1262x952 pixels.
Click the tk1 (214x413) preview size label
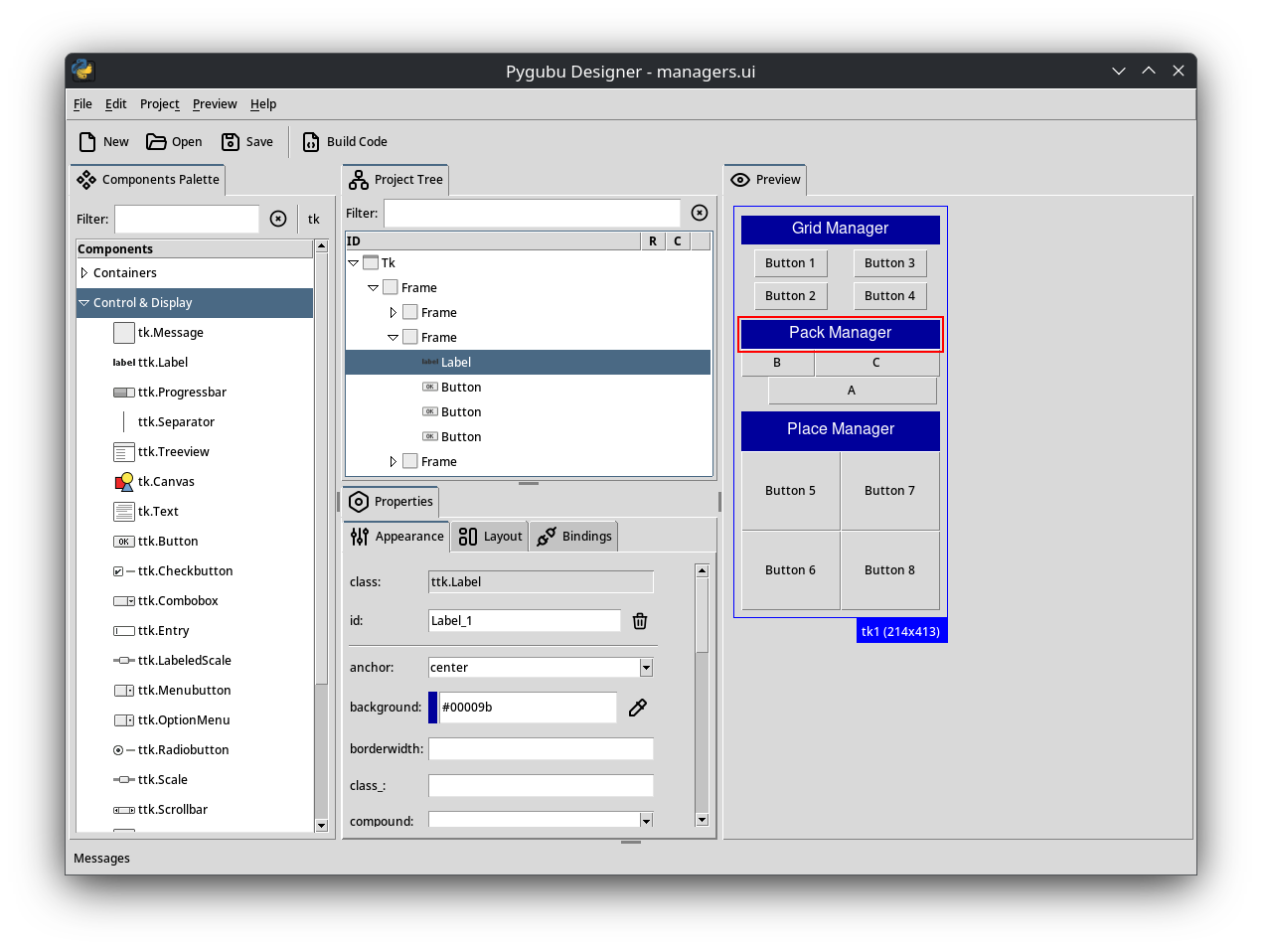click(901, 632)
